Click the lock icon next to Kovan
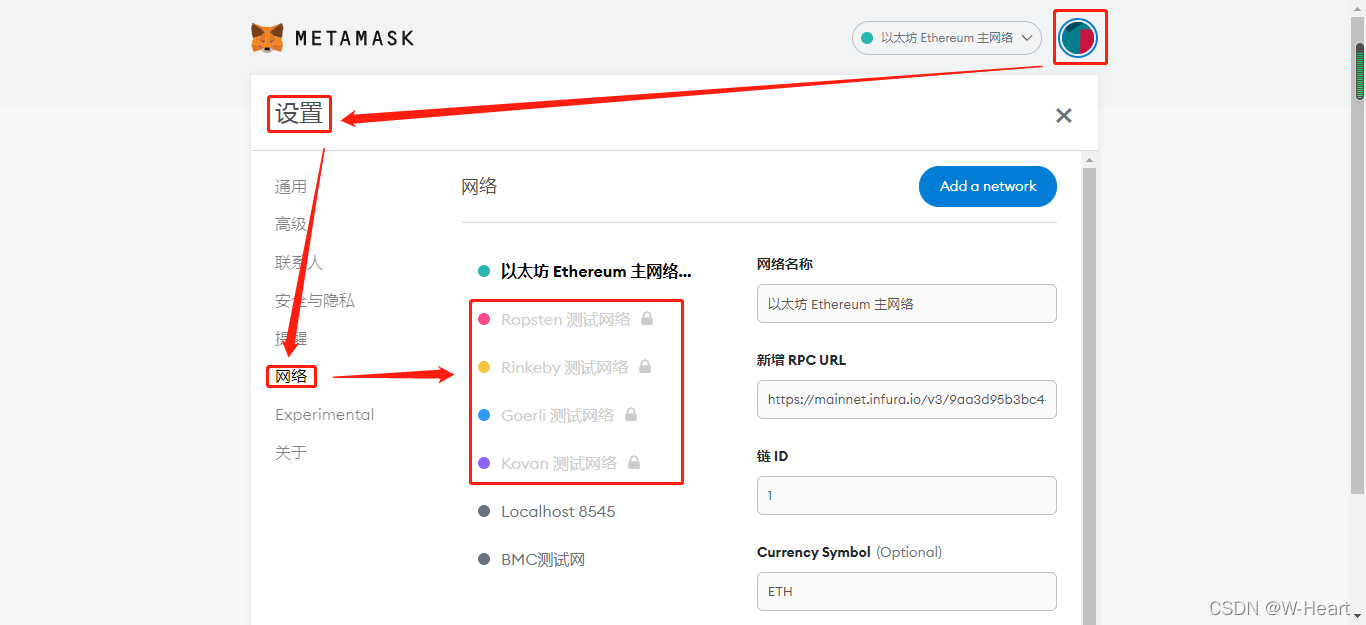This screenshot has height=625, width=1366. tap(634, 462)
